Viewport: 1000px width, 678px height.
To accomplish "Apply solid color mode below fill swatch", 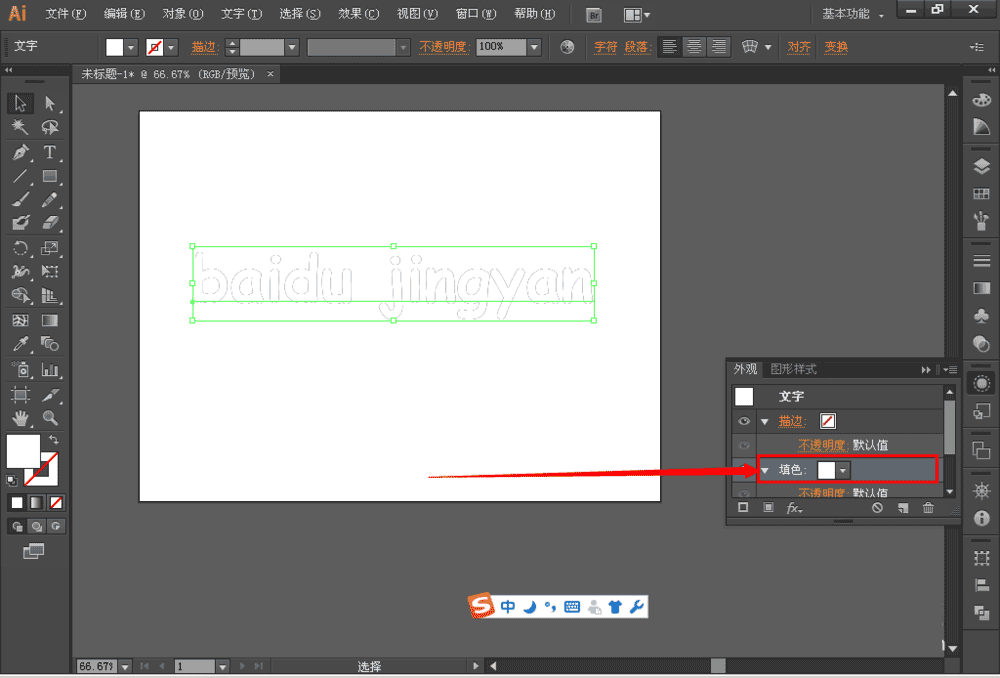I will (17, 503).
